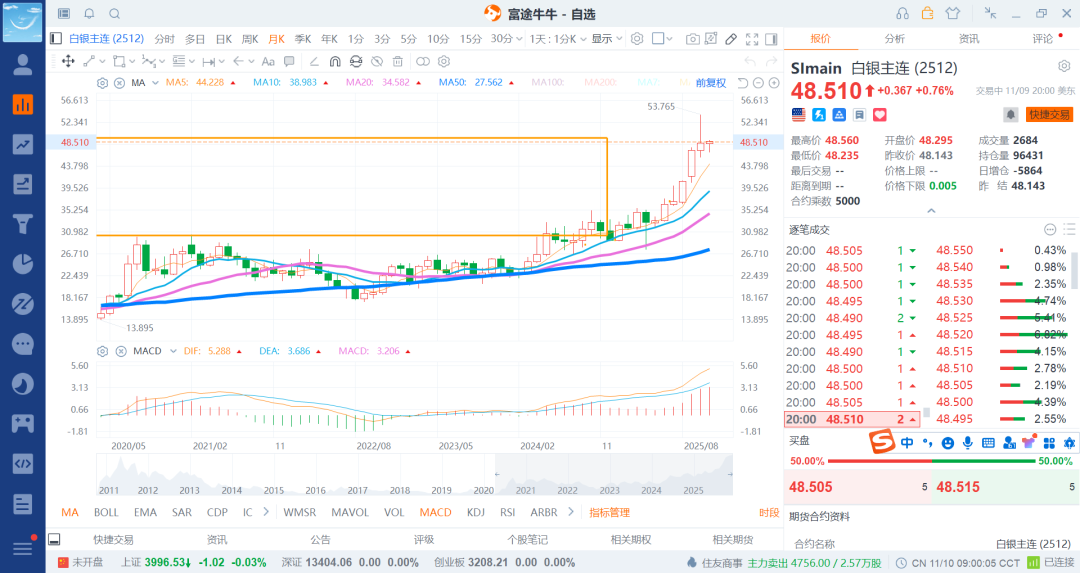
Task: Toggle the left panel layout icon beside 白银主连
Action: (56, 39)
